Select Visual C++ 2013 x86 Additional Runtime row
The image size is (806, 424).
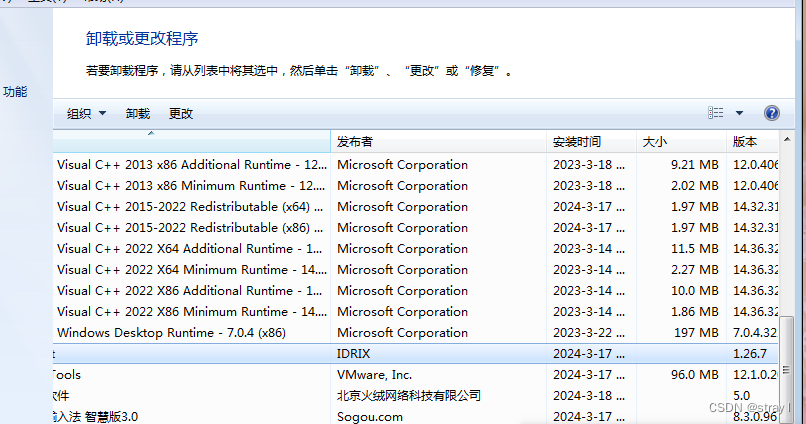[x=416, y=164]
